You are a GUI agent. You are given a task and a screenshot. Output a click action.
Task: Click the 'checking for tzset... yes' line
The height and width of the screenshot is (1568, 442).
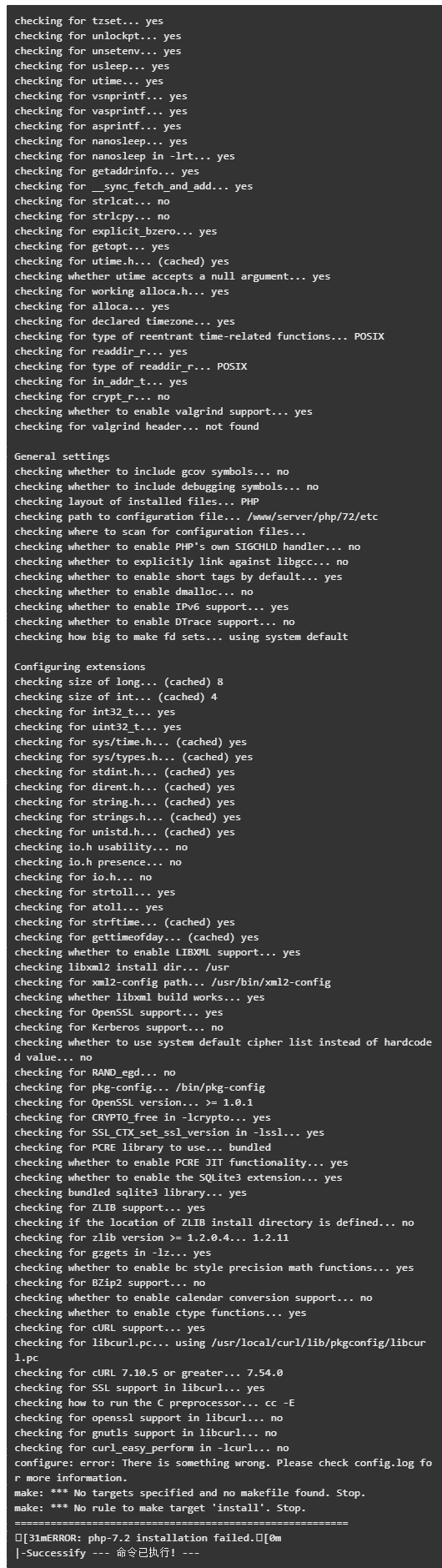(88, 21)
